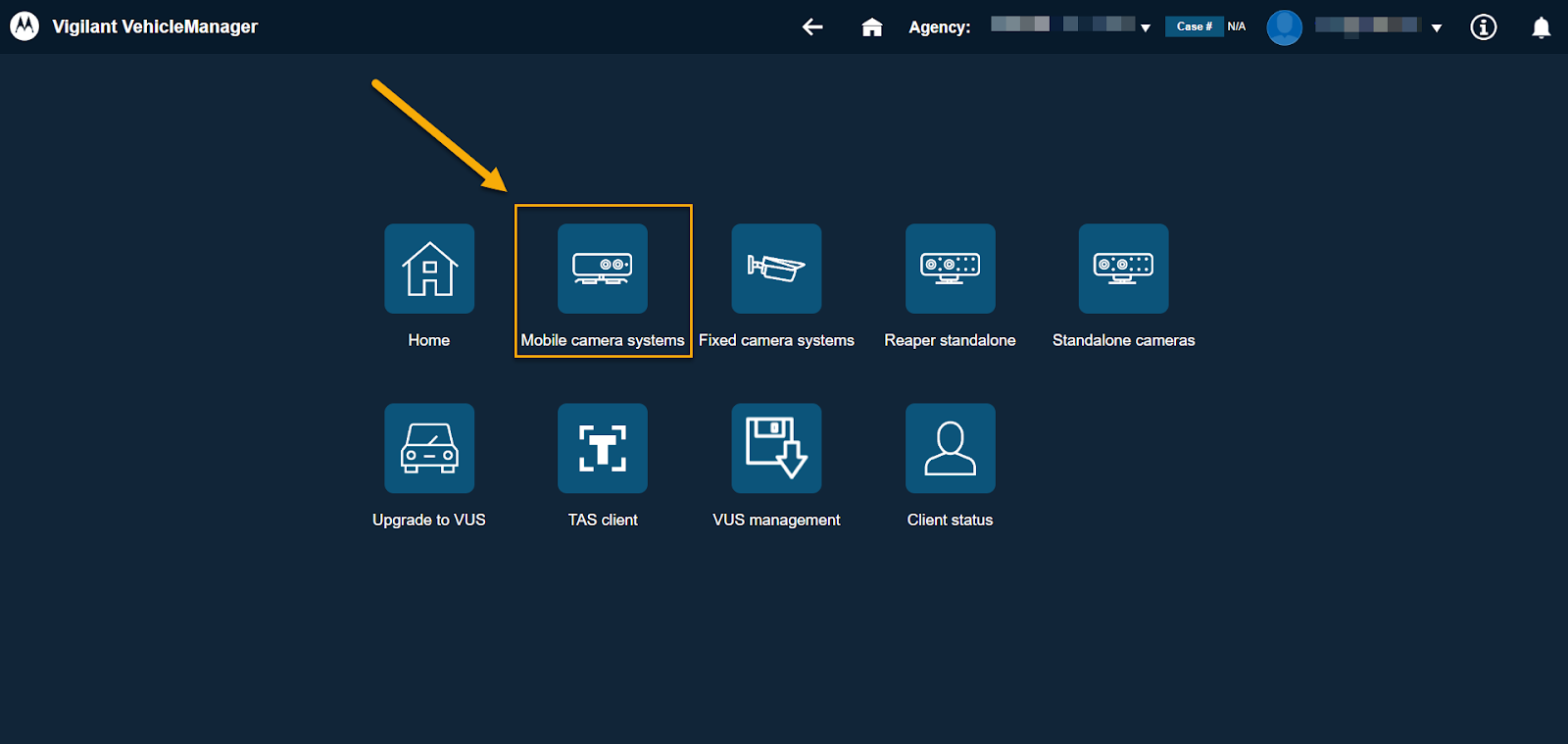Click the "Upgrade to VUS" label

pyautogui.click(x=429, y=520)
